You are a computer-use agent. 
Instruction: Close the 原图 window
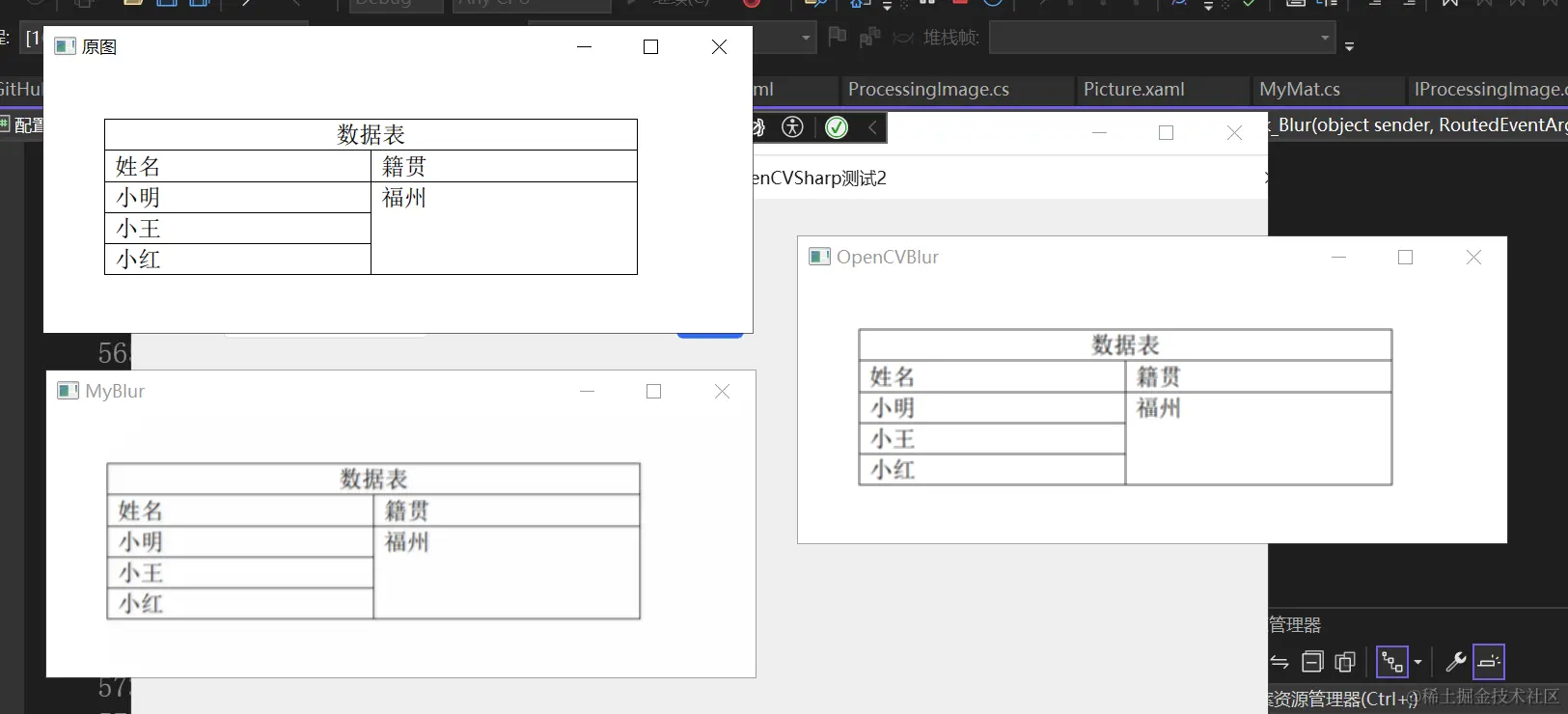(x=719, y=46)
